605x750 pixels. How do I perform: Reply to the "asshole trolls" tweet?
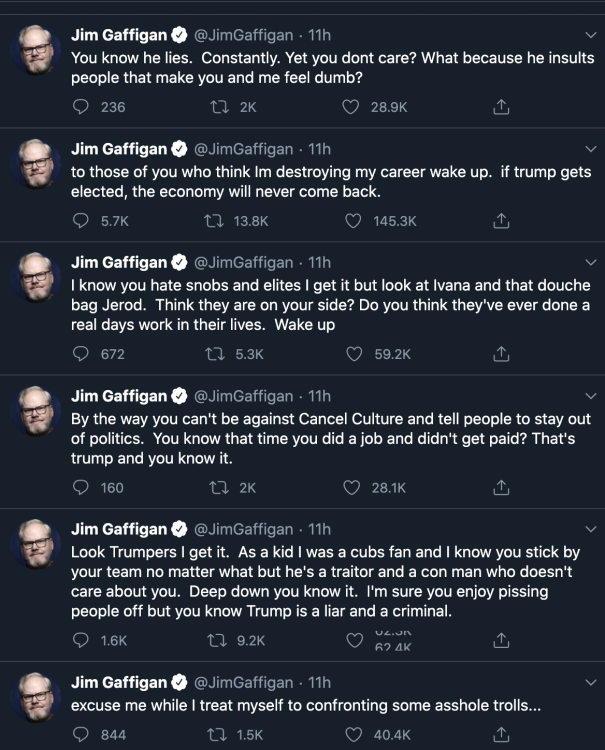coord(82,735)
